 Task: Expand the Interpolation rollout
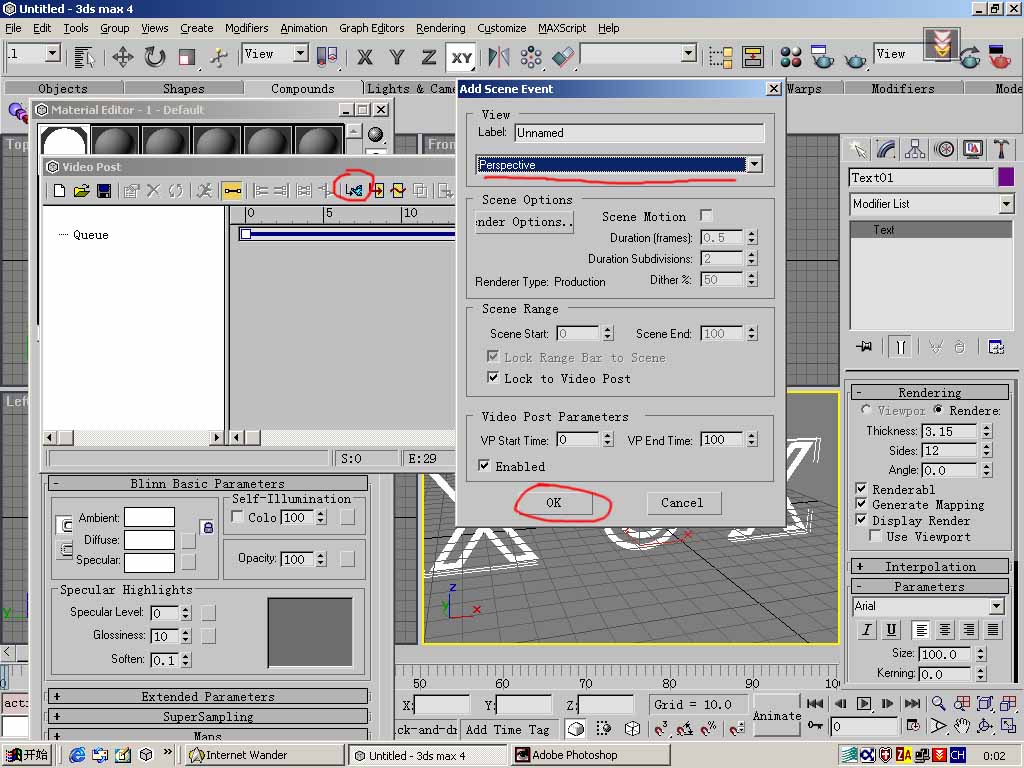(x=929, y=567)
